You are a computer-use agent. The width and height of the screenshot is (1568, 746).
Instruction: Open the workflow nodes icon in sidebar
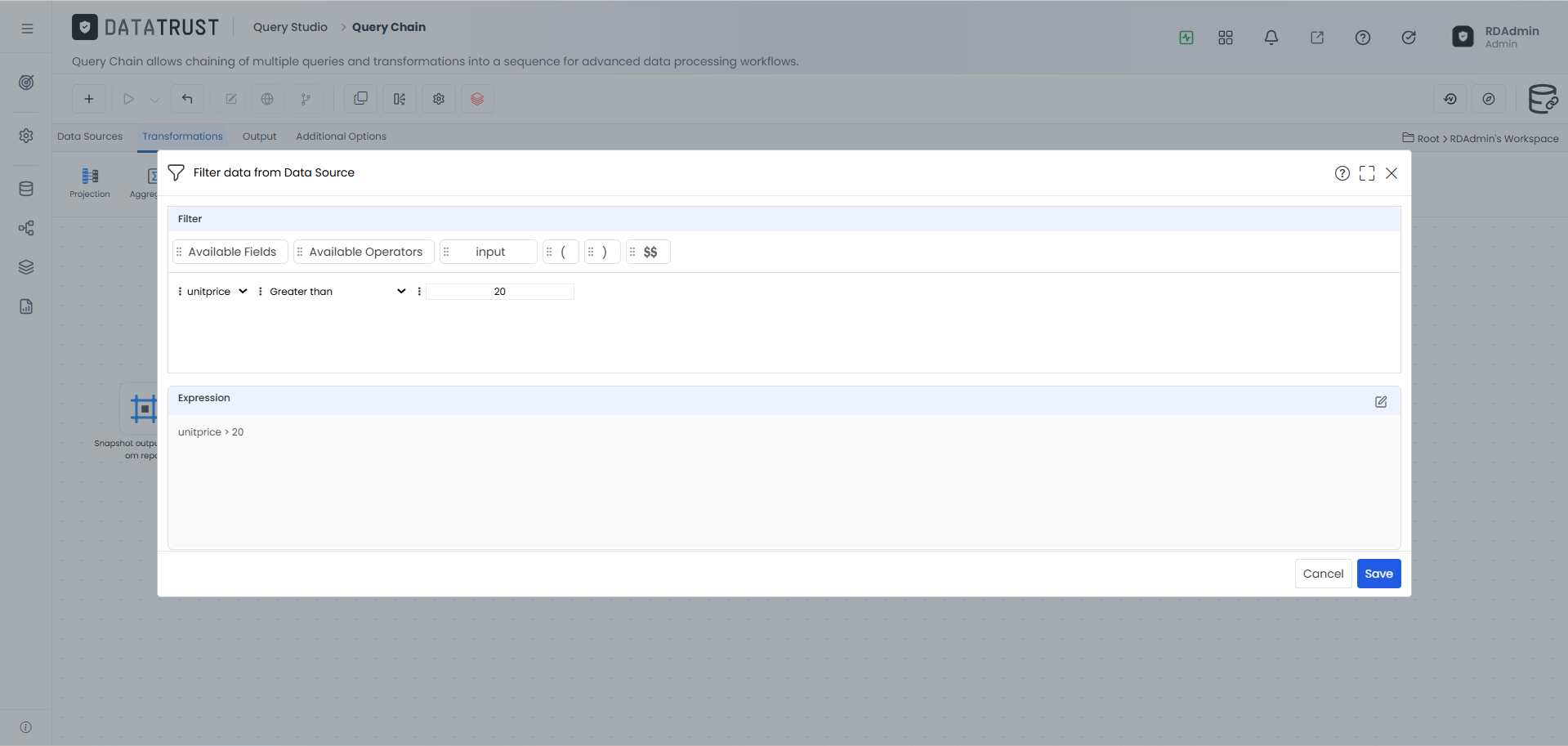pos(26,228)
